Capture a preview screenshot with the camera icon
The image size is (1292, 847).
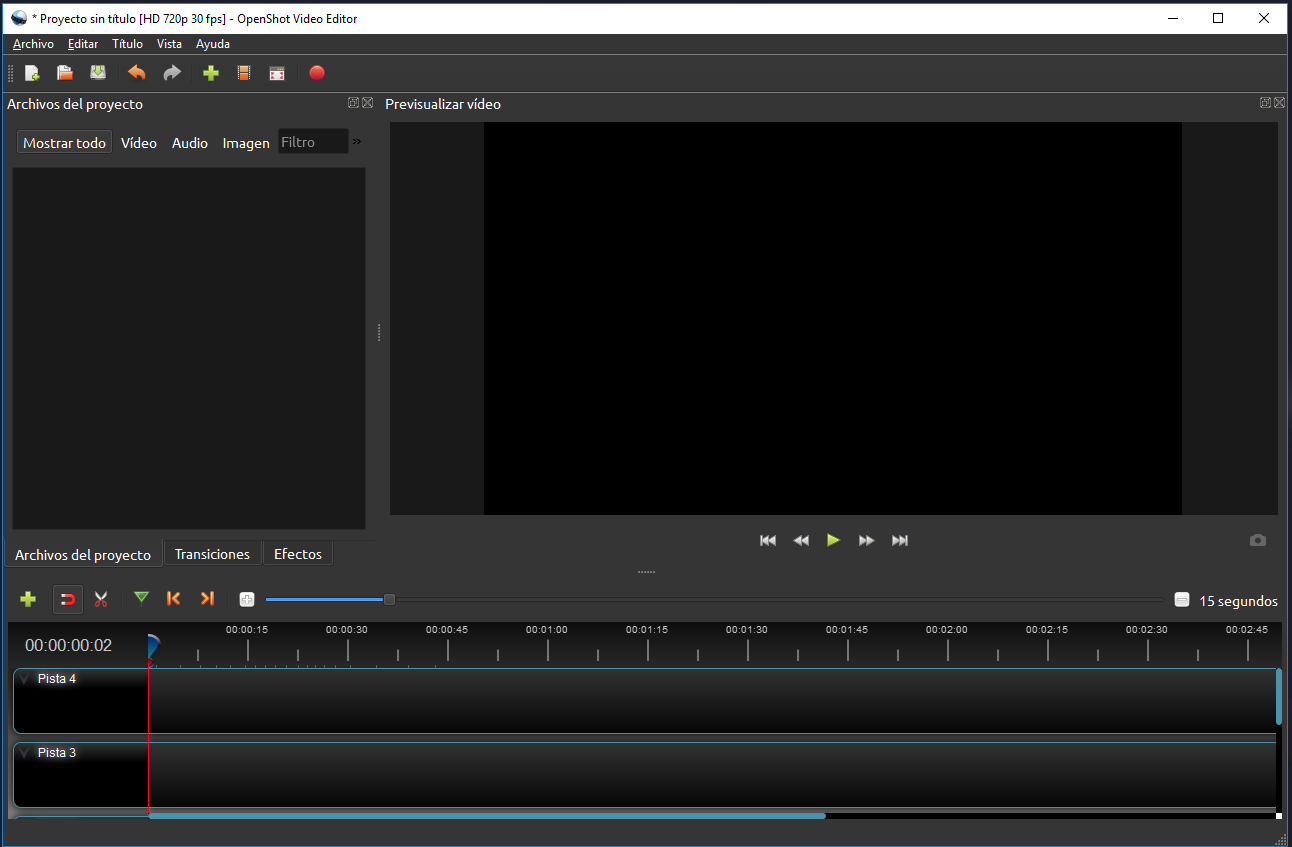point(1257,540)
